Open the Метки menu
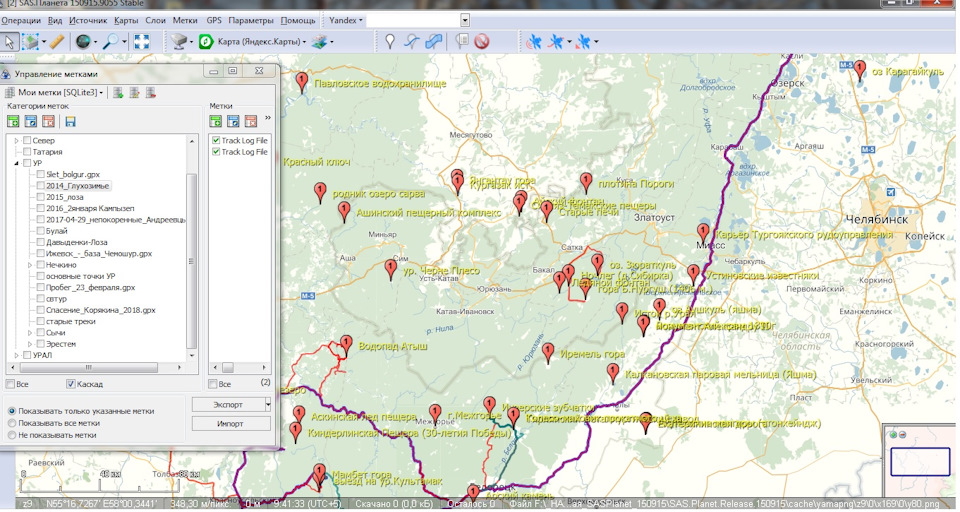The width and height of the screenshot is (960, 512). pyautogui.click(x=185, y=20)
